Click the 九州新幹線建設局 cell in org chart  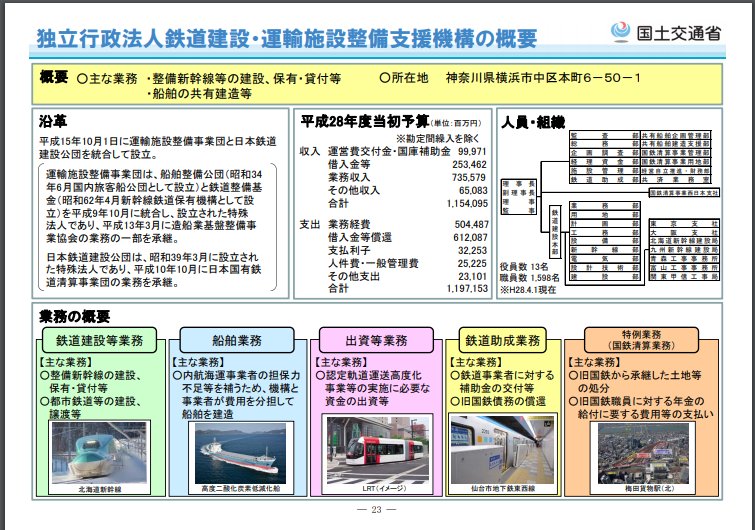[x=684, y=250]
